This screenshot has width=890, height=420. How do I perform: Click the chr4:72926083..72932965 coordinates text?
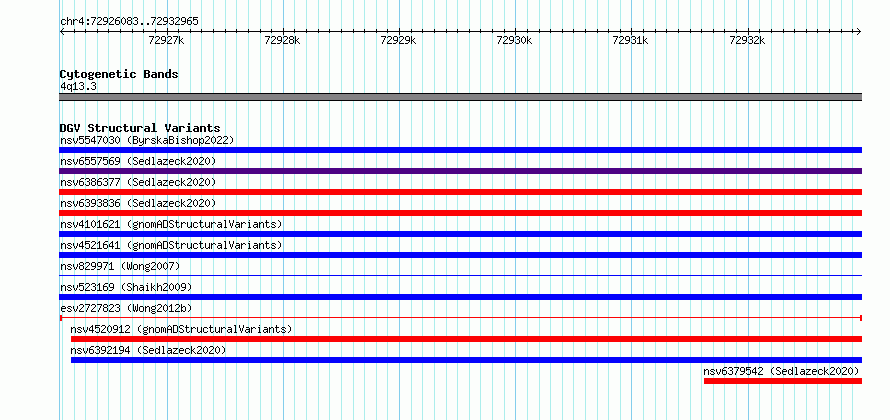tap(129, 22)
